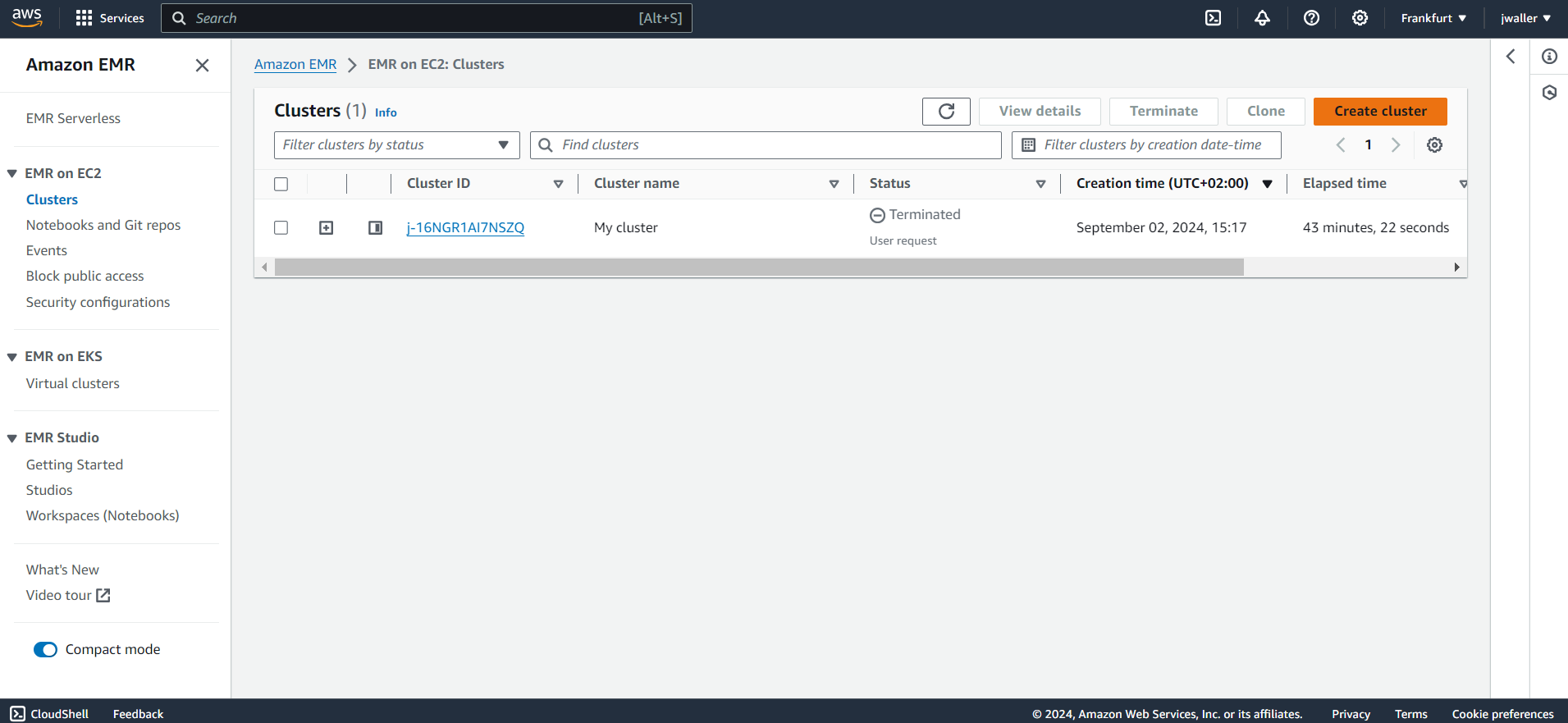Open the help question-mark icon
Image resolution: width=1568 pixels, height=723 pixels.
[1311, 18]
